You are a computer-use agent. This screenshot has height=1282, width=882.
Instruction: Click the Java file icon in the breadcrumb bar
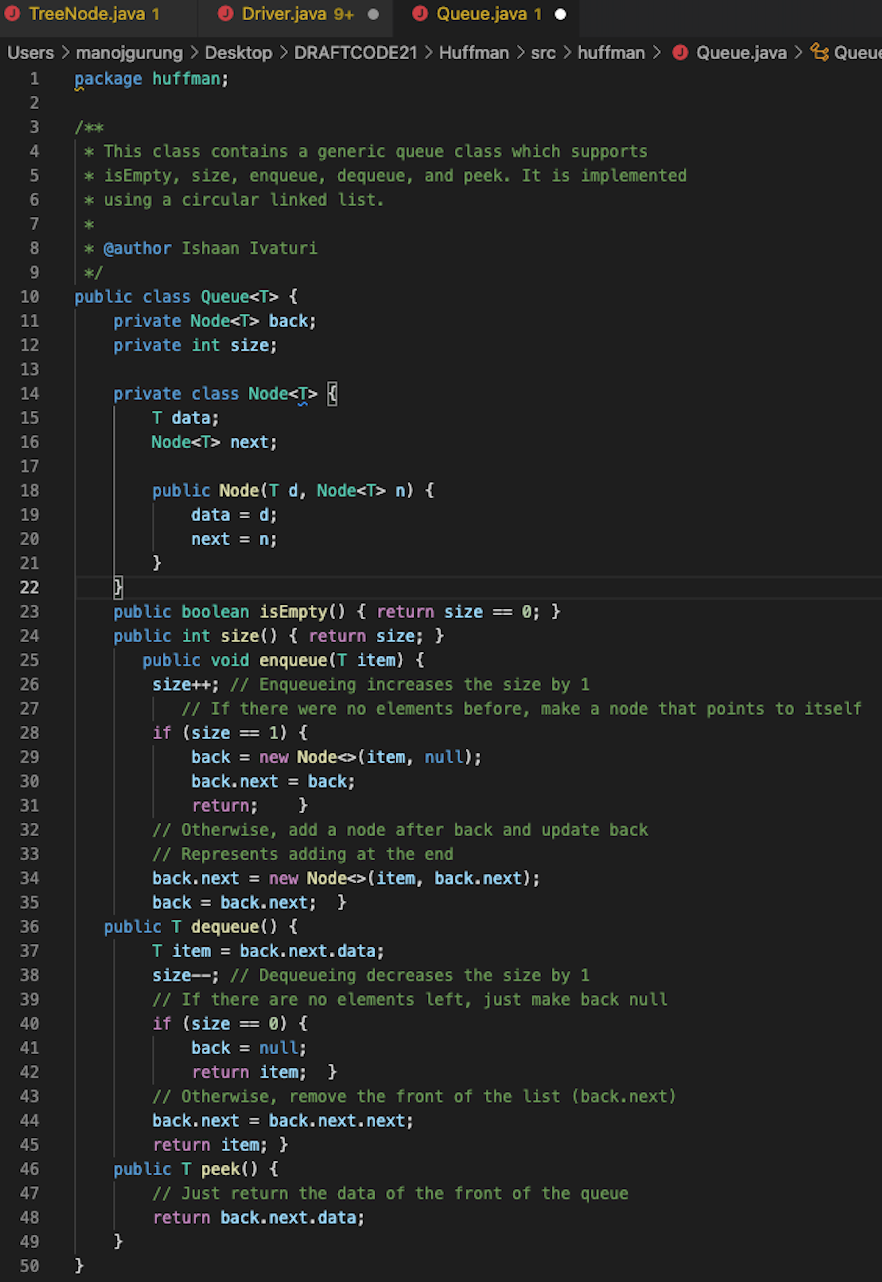point(679,52)
